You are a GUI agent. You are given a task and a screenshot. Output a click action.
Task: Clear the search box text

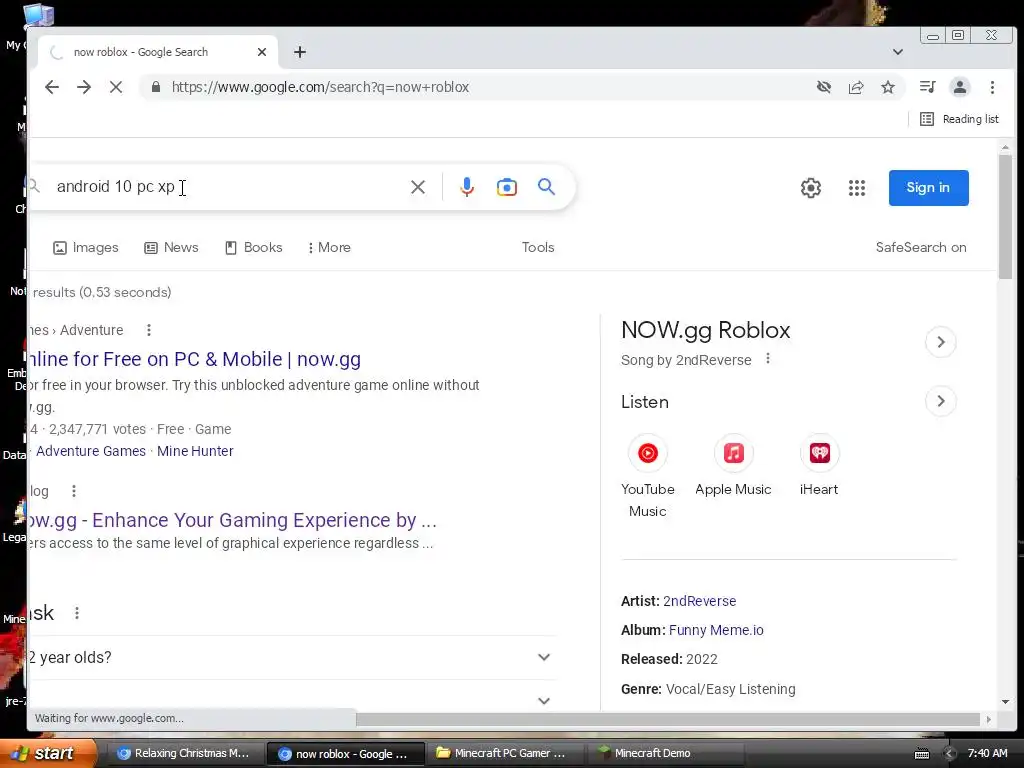click(418, 187)
